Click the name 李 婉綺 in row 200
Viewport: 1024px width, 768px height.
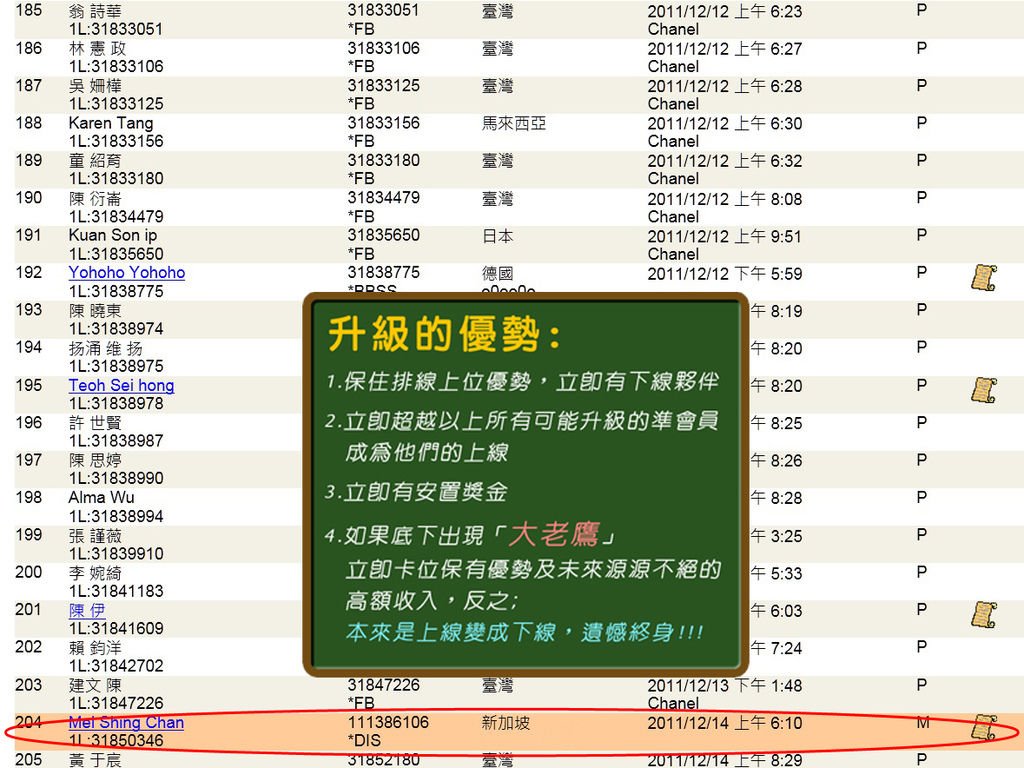click(x=95, y=573)
